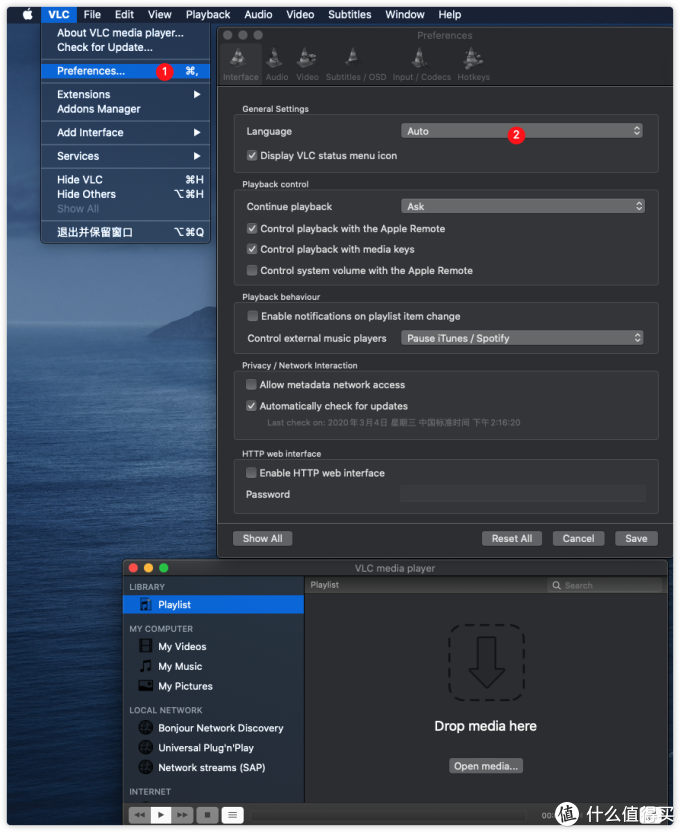Open the Playback menu
The width and height of the screenshot is (680, 832).
coord(208,14)
